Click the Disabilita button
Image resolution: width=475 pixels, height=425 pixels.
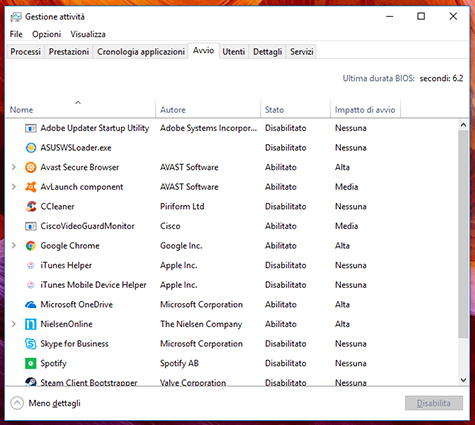pyautogui.click(x=434, y=403)
